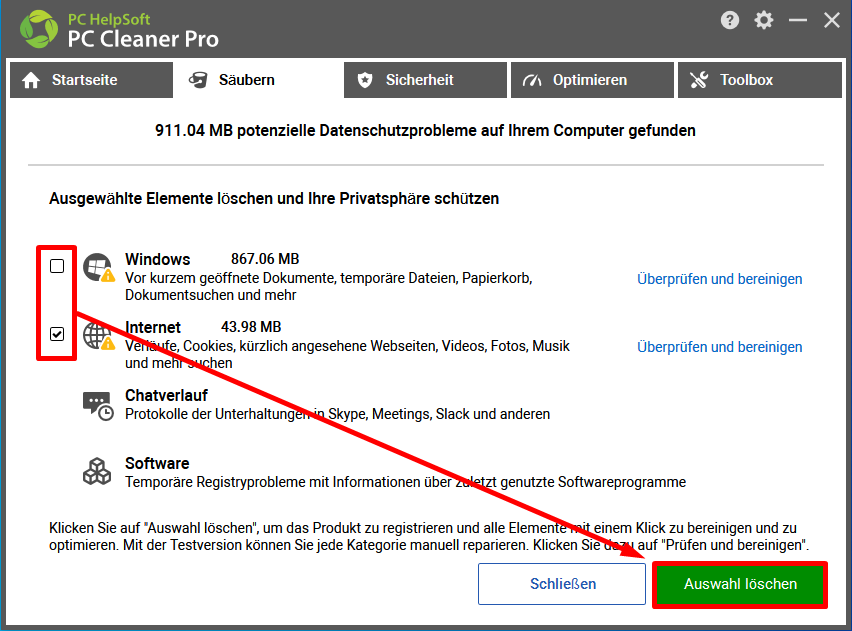Click the Chatverlauf speech bubble icon
This screenshot has height=631, width=852.
click(98, 406)
